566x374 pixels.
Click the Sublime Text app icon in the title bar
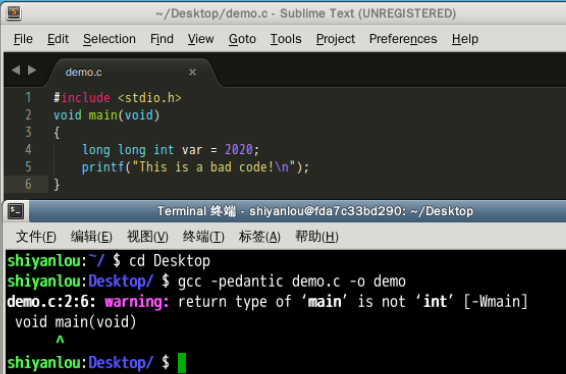point(13,13)
